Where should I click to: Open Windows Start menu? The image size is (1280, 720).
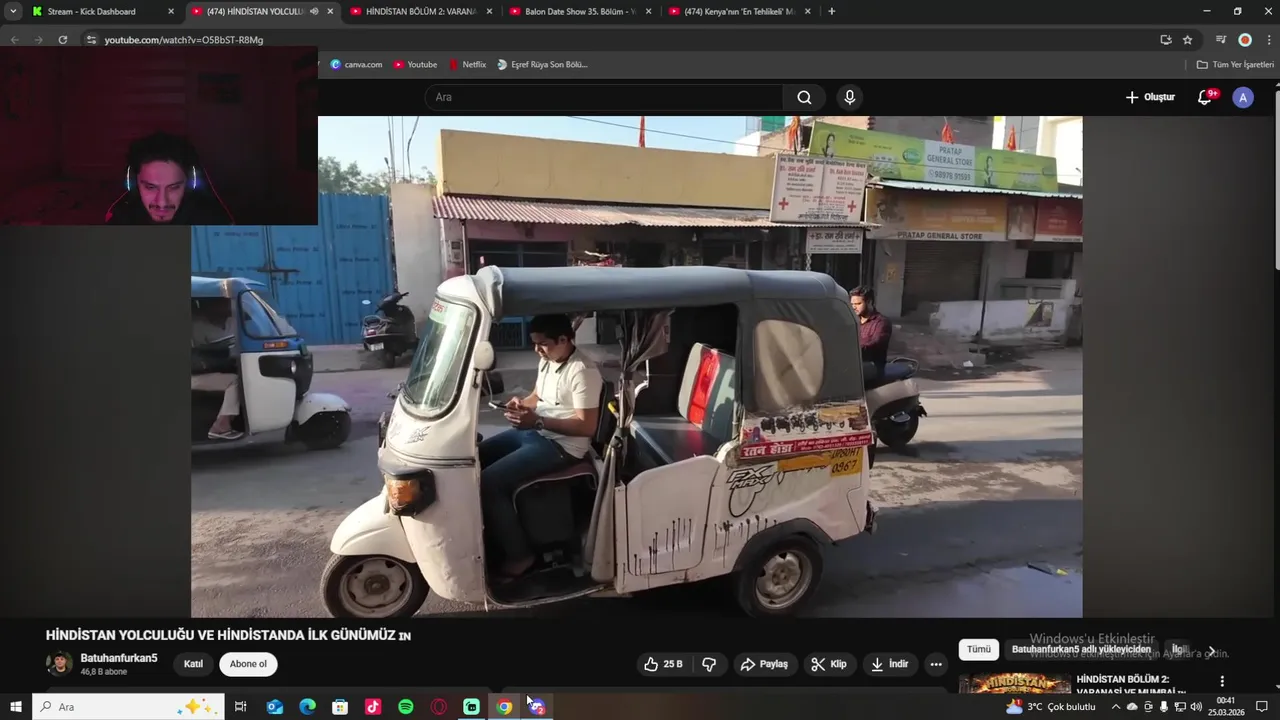[15, 707]
